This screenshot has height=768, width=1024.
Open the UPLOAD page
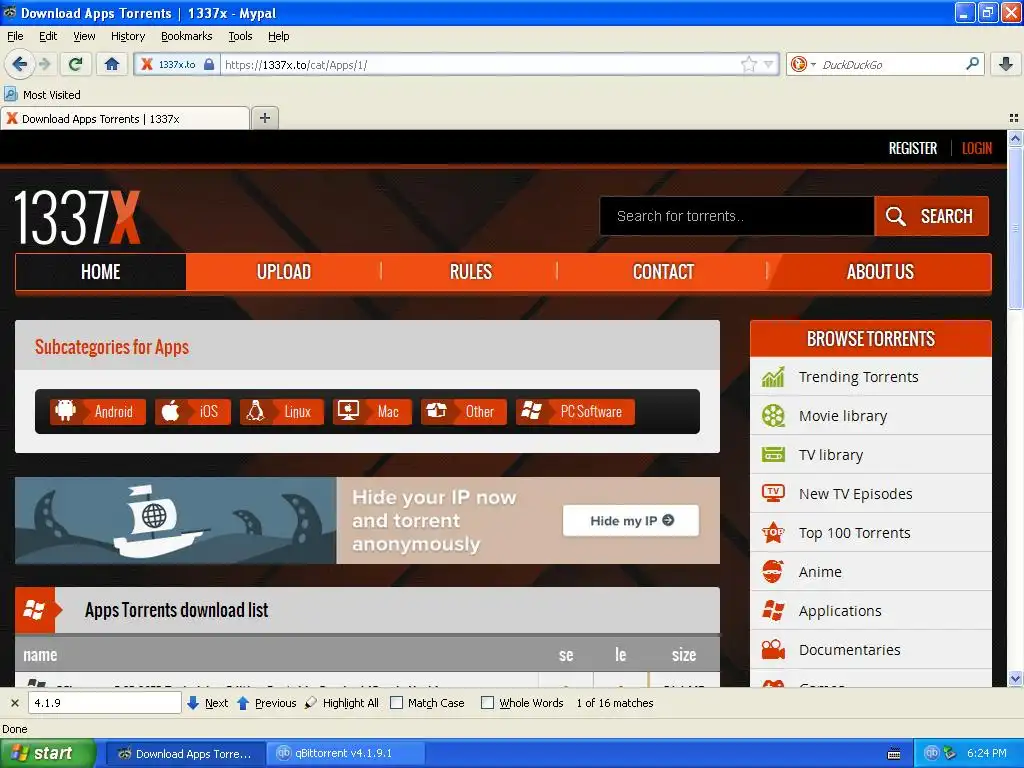[x=283, y=272]
